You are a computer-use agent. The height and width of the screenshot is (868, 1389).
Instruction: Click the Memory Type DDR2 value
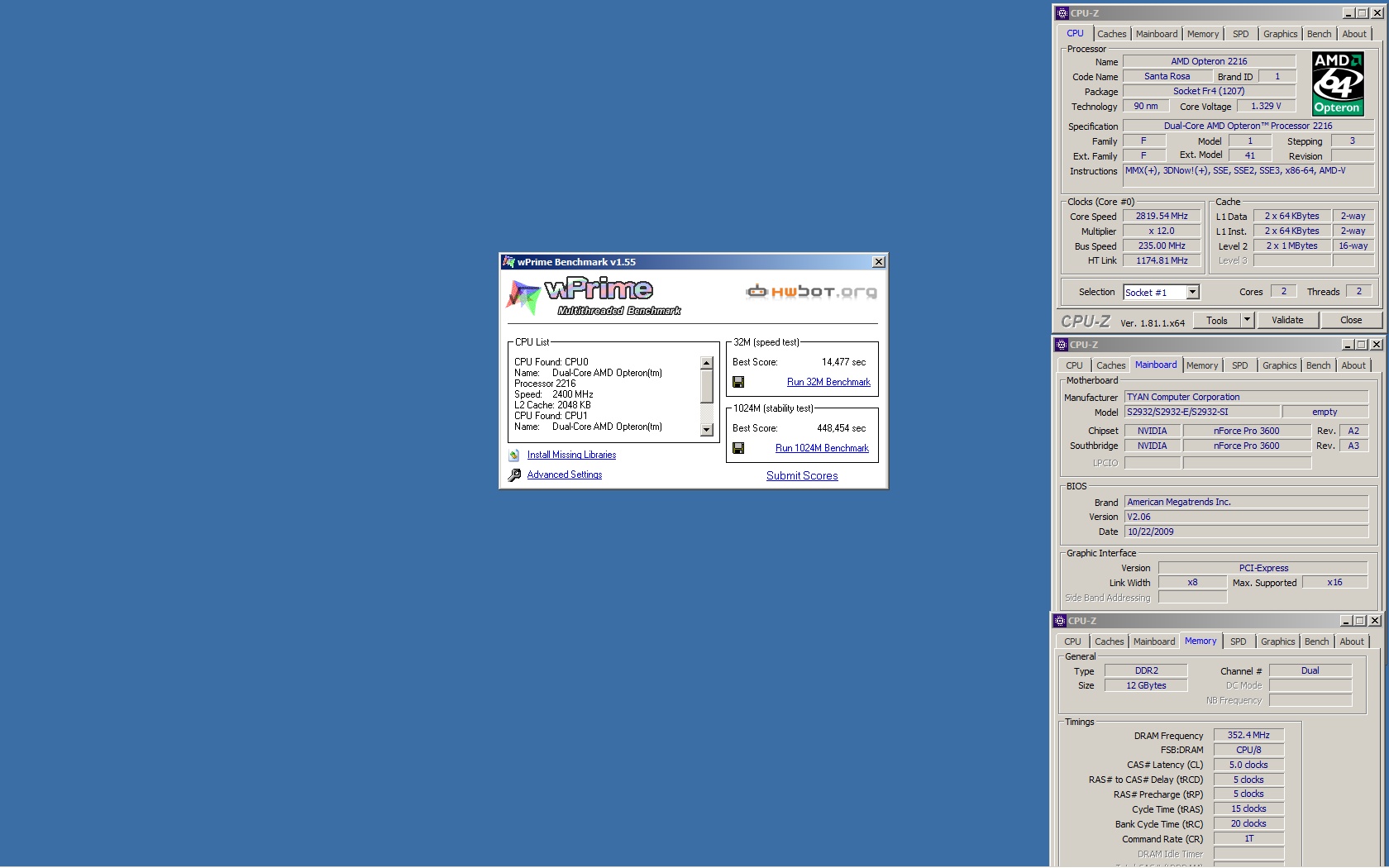(1146, 671)
